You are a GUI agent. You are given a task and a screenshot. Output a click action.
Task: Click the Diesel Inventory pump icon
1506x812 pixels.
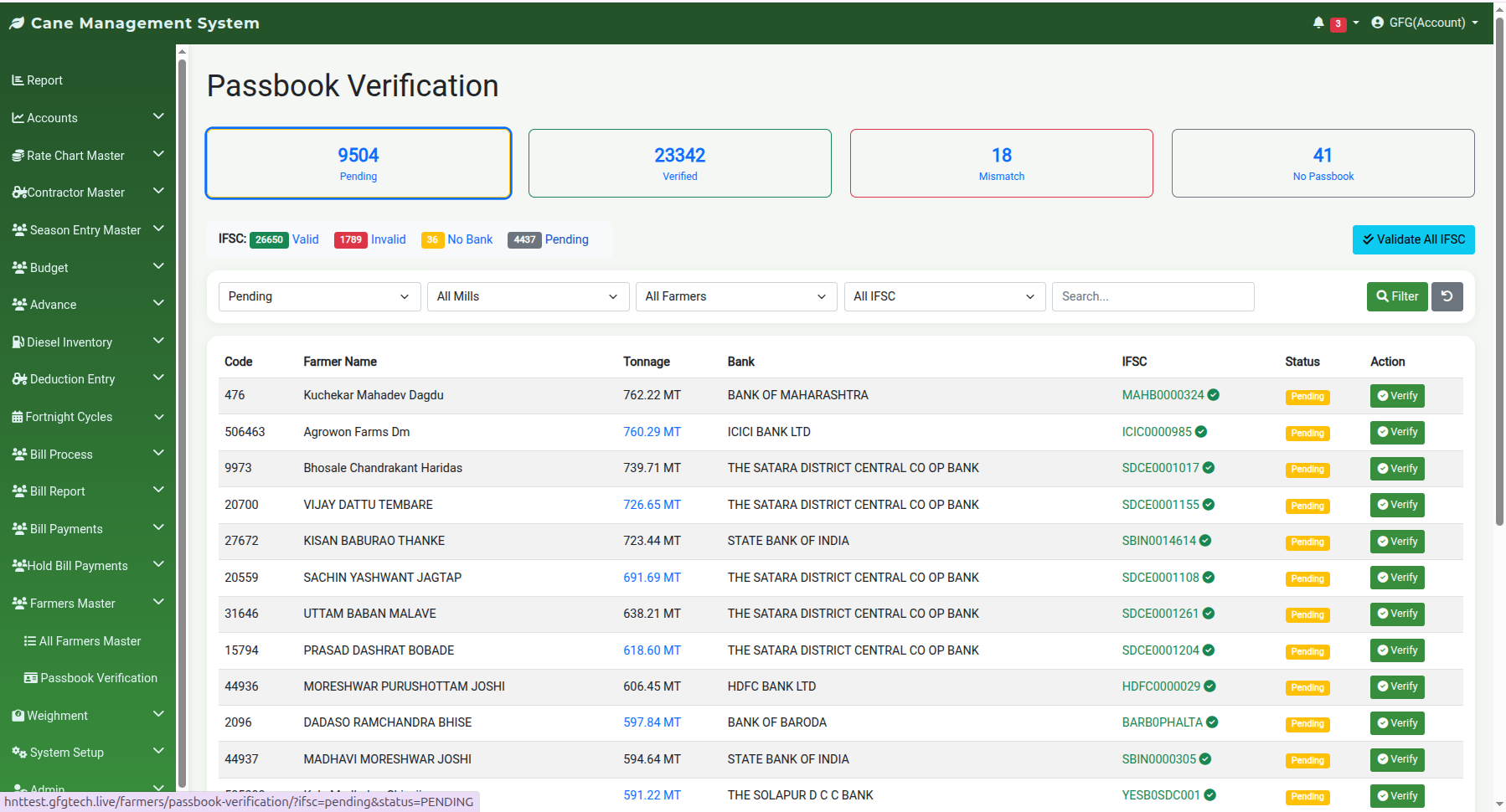[x=18, y=342]
